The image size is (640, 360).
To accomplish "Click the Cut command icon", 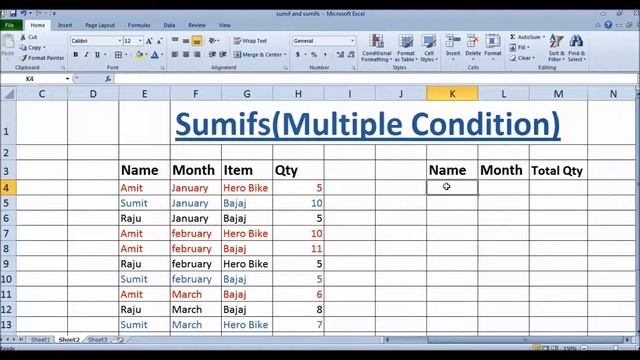I will pos(23,37).
